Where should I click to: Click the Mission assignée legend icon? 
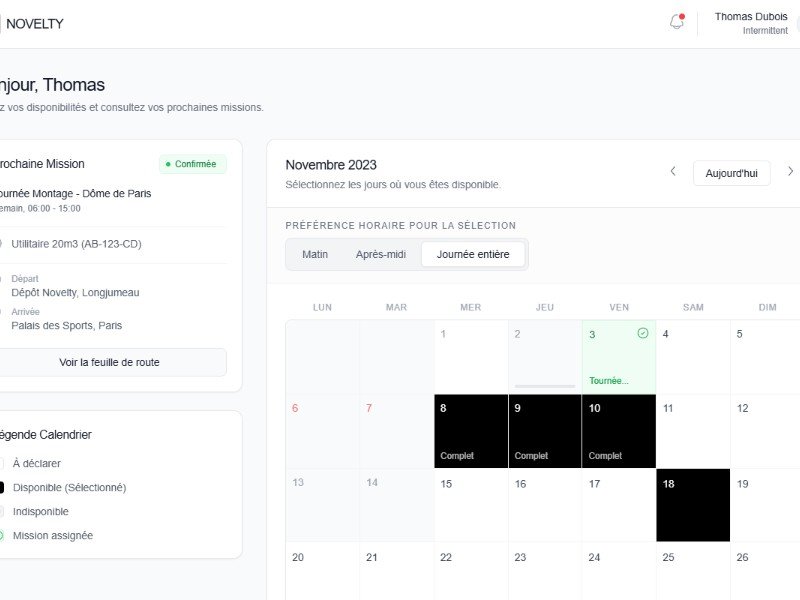click(1, 535)
